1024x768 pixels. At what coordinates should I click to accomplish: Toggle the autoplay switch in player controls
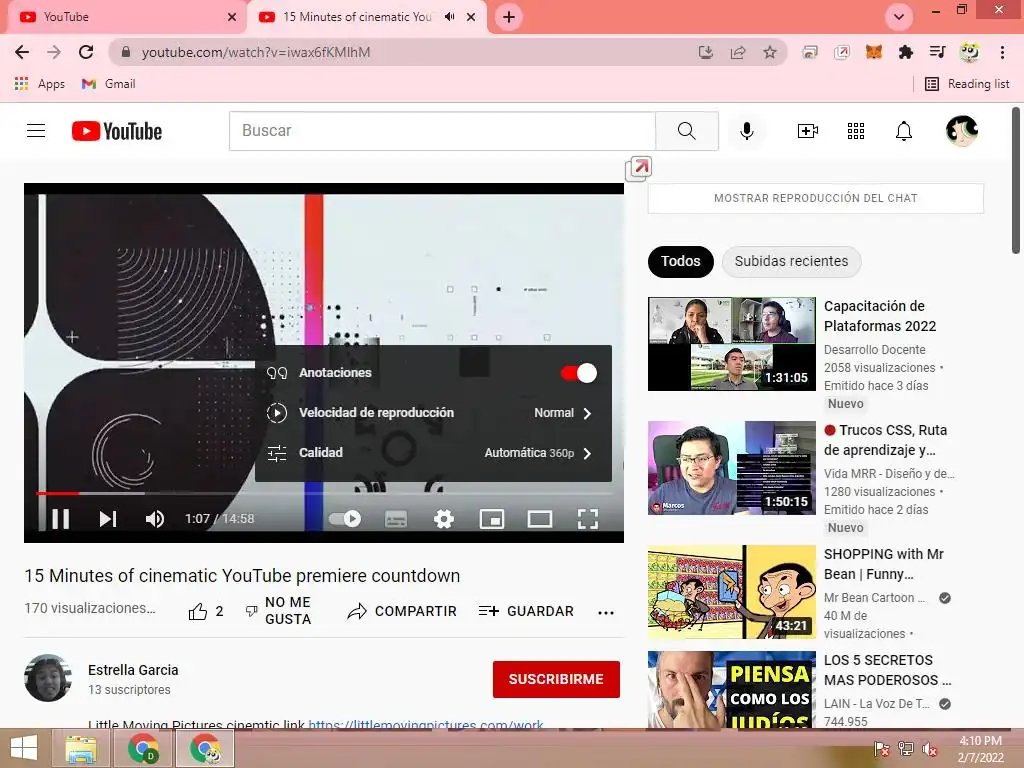click(345, 519)
